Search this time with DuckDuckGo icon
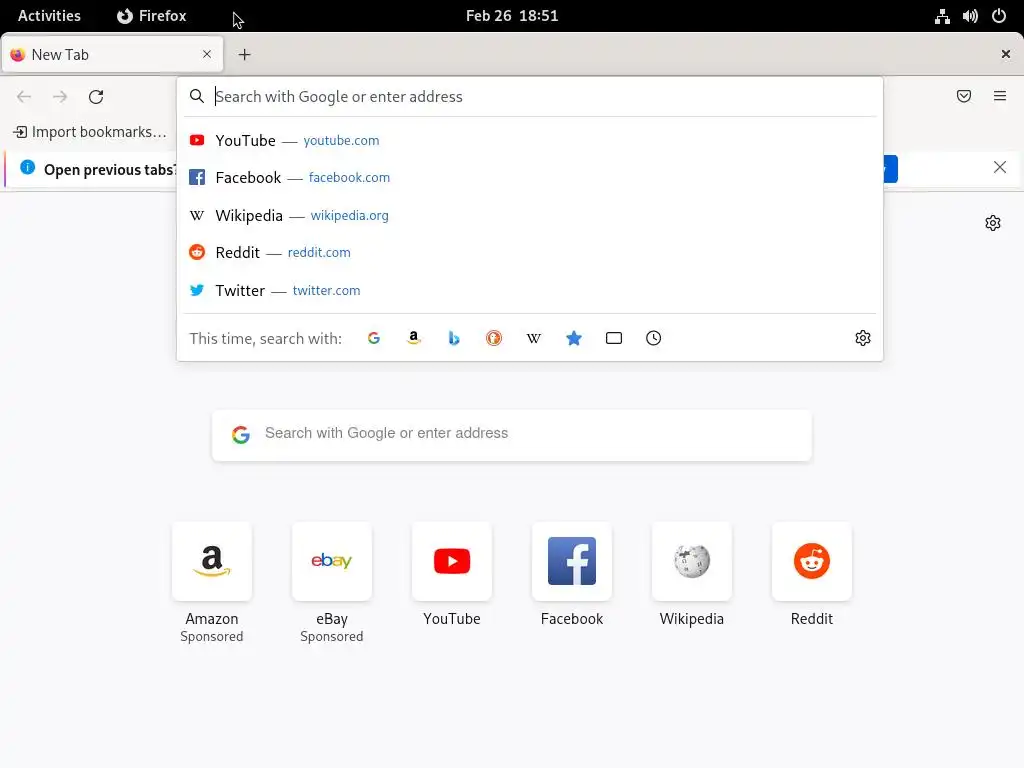This screenshot has height=768, width=1024. coord(494,338)
